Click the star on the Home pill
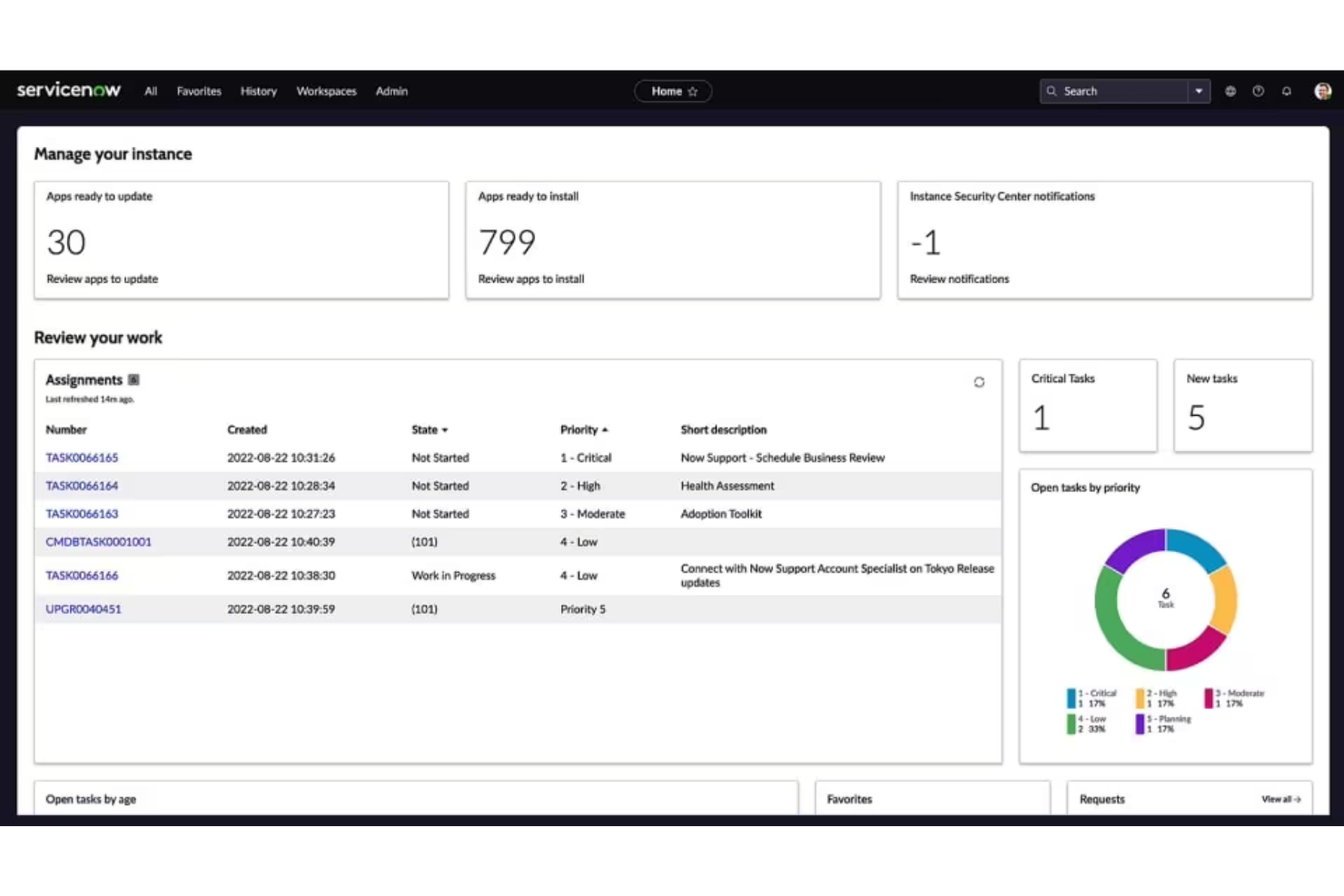Image resolution: width=1344 pixels, height=896 pixels. click(x=692, y=91)
